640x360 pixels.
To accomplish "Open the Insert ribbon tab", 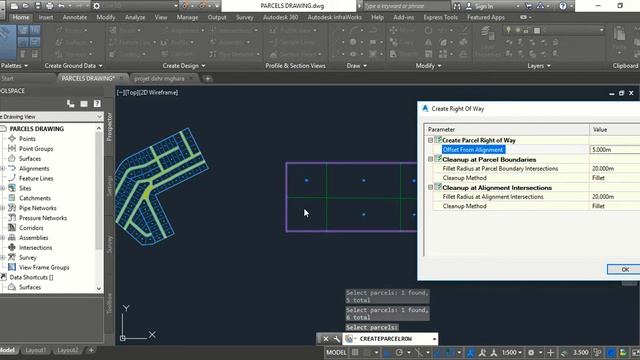I will pos(46,18).
